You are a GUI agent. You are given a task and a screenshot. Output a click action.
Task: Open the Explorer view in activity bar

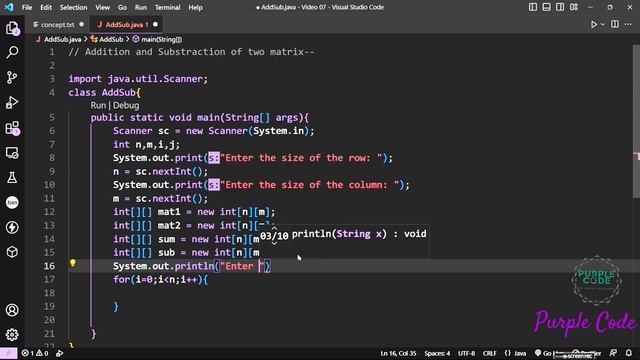[12, 28]
